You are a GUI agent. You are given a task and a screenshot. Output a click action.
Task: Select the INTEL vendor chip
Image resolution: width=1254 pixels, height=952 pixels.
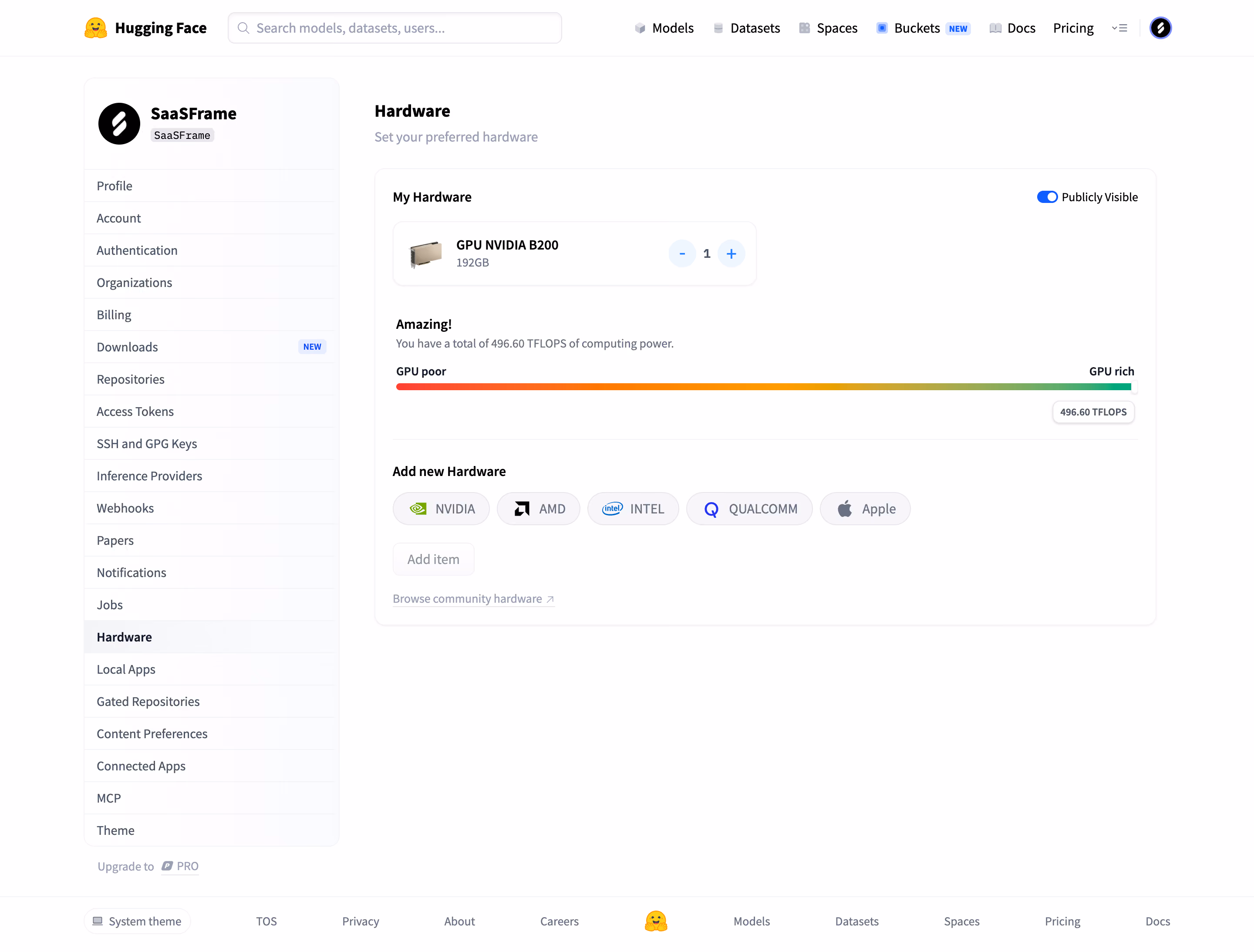click(x=633, y=509)
